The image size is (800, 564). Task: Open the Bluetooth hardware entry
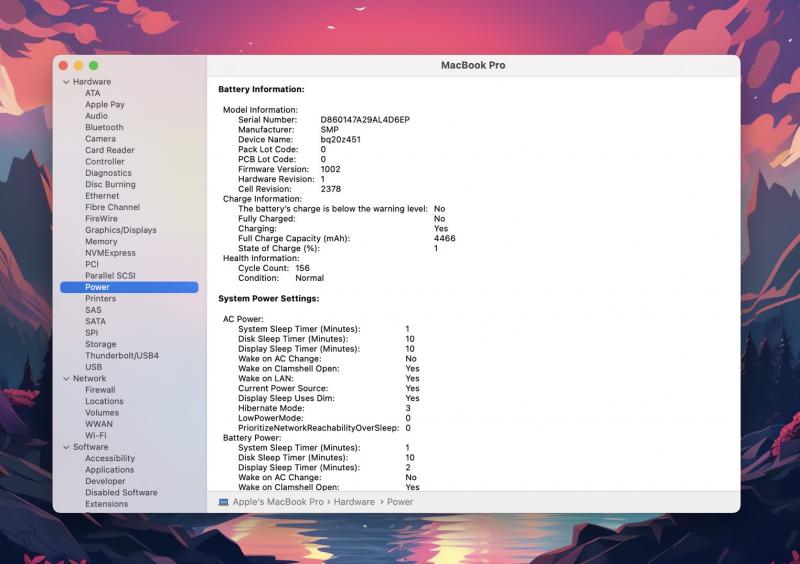pyautogui.click(x=104, y=127)
